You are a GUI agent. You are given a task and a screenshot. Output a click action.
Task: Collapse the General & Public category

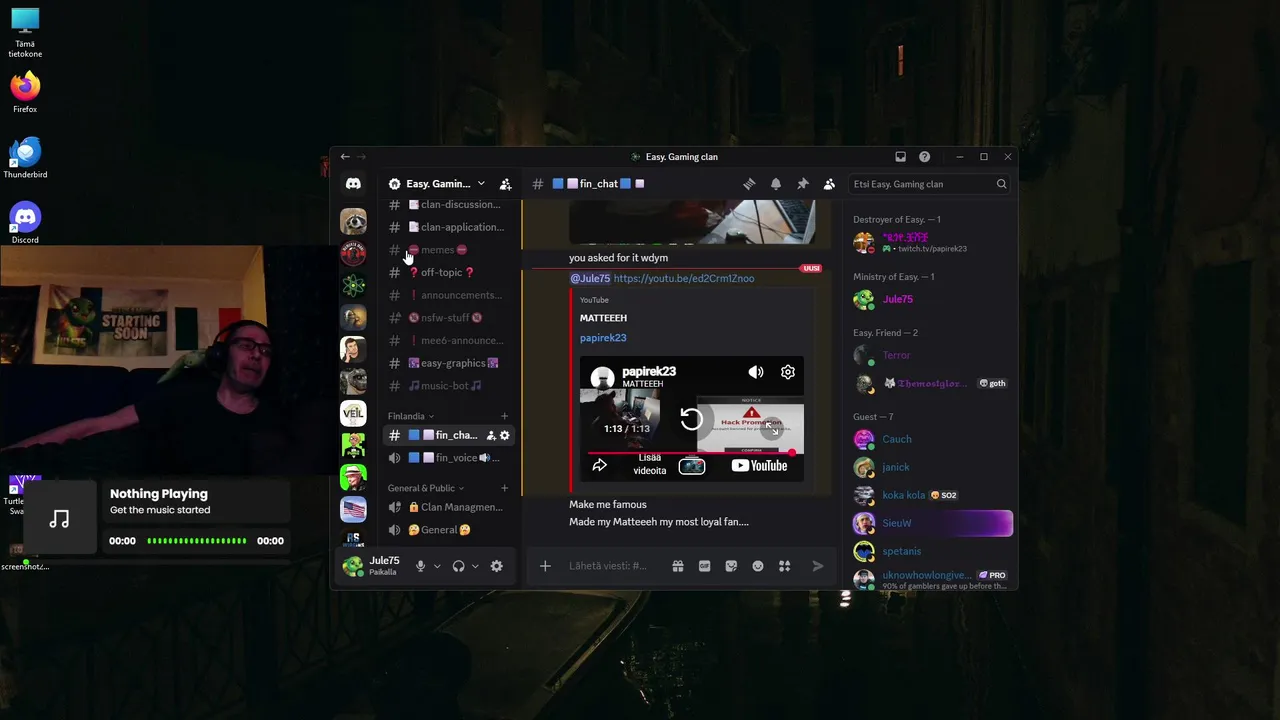[426, 488]
